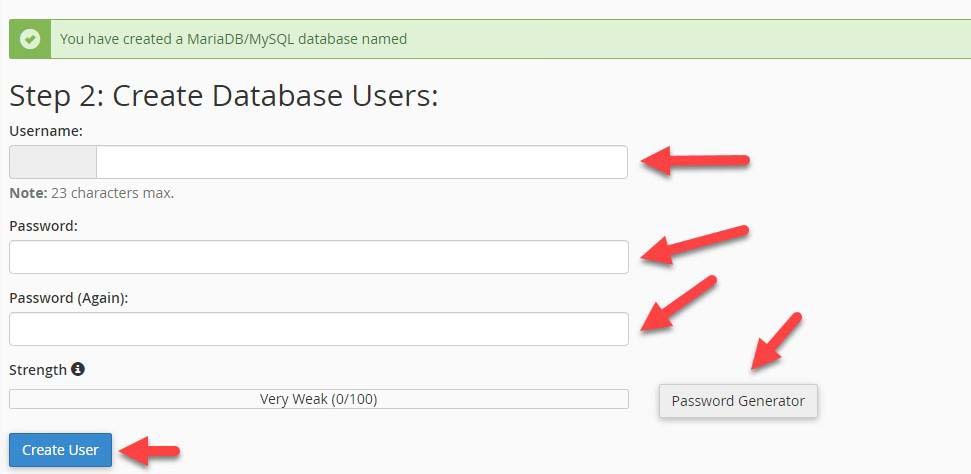
Task: Click red arrow pointing at Password (Again) field
Action: click(x=678, y=304)
